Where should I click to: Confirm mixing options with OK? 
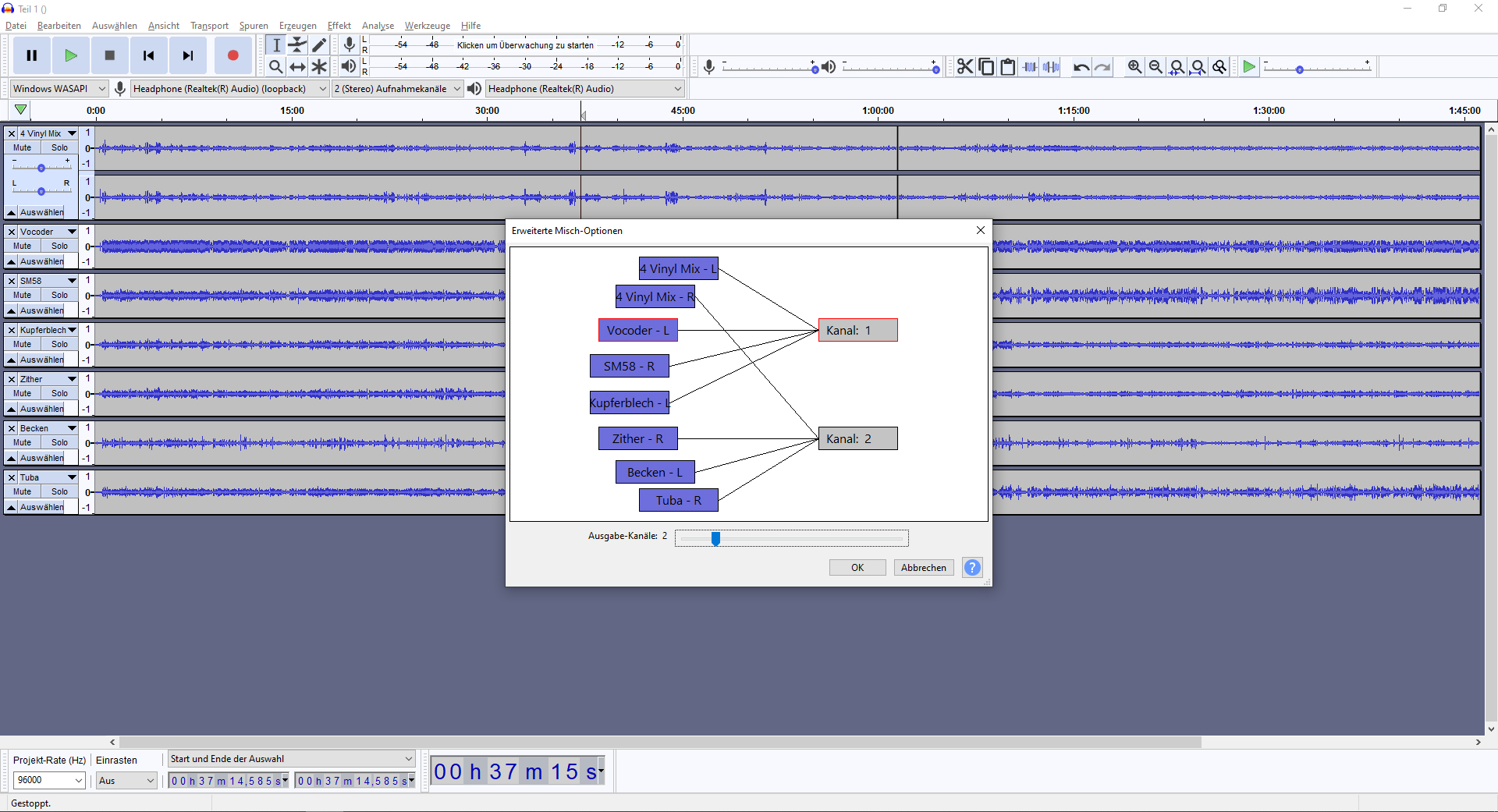[857, 568]
